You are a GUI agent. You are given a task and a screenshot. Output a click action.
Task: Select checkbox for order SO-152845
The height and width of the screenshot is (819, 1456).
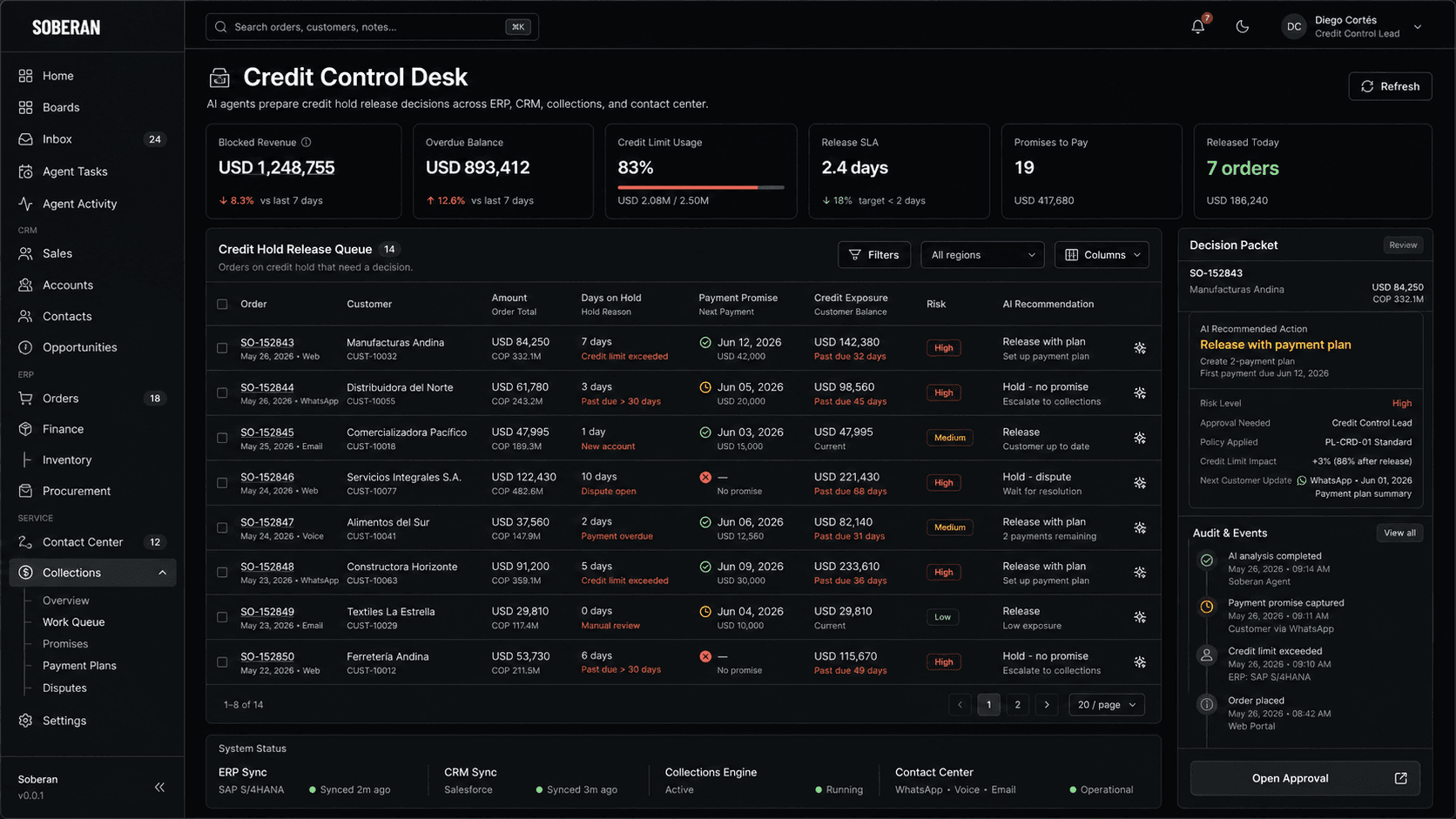pos(222,438)
